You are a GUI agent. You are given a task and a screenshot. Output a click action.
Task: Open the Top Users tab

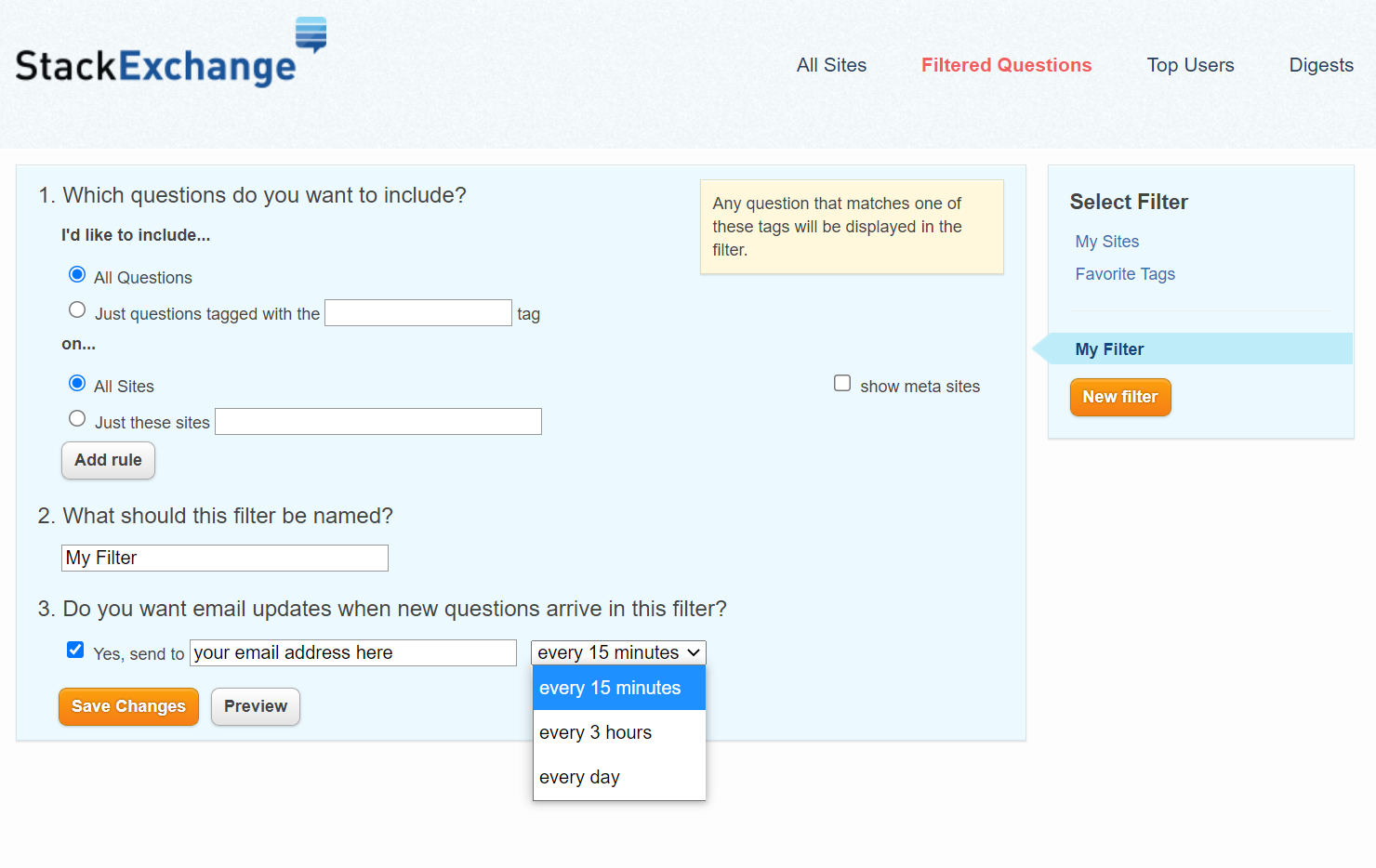click(x=1190, y=65)
